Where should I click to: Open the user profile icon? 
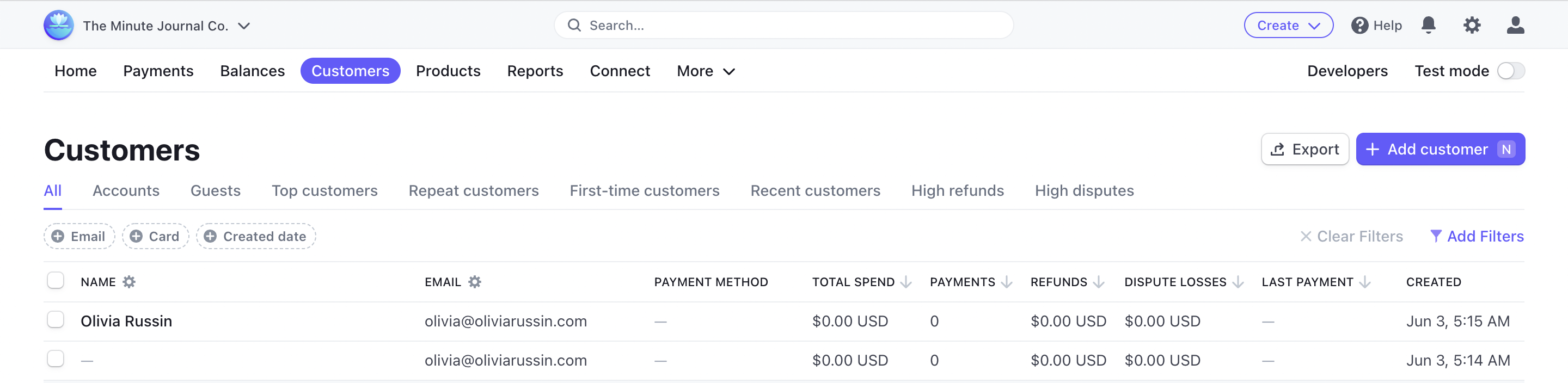(1515, 25)
